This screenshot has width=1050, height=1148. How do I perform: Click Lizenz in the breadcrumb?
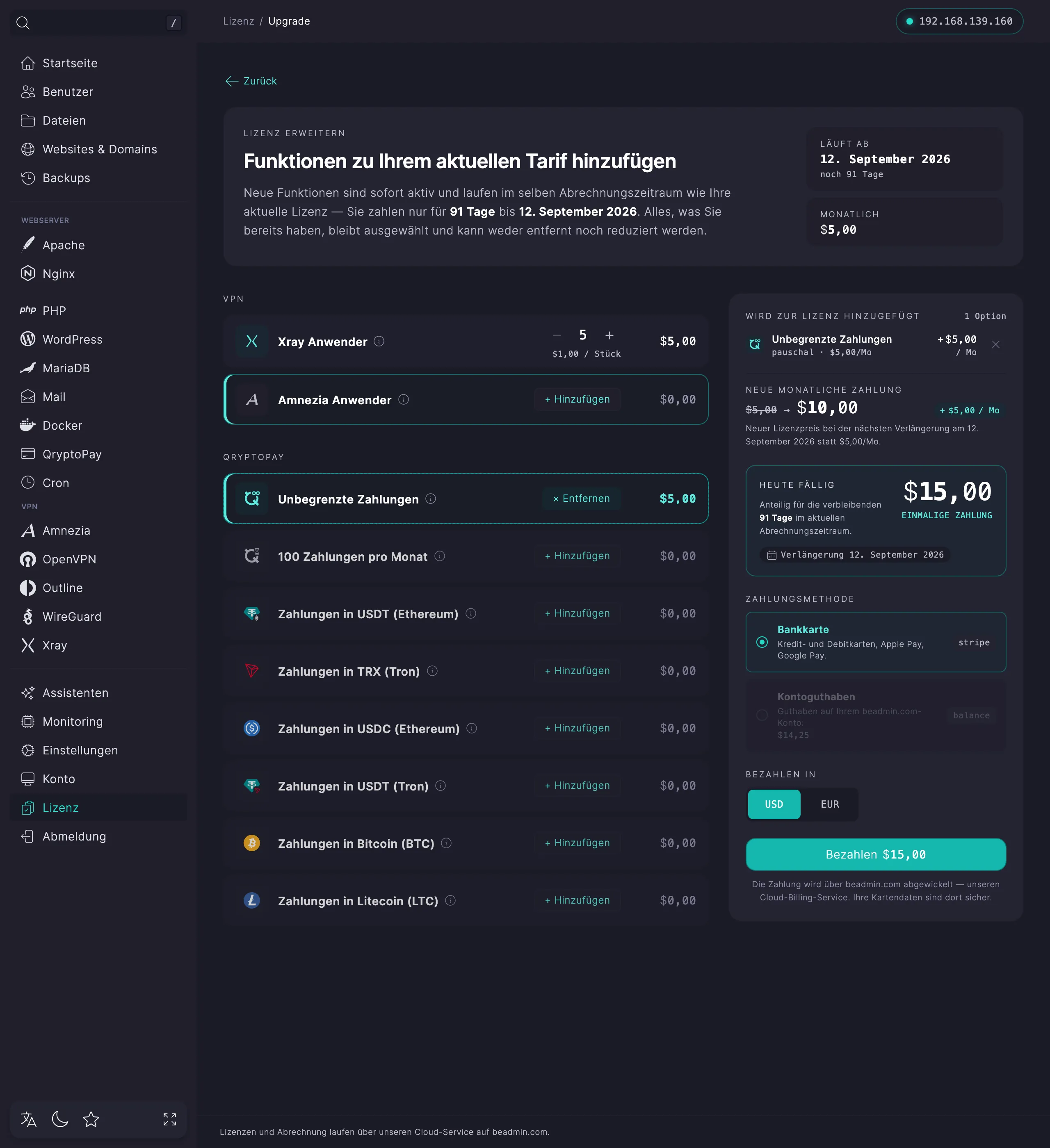pos(238,21)
